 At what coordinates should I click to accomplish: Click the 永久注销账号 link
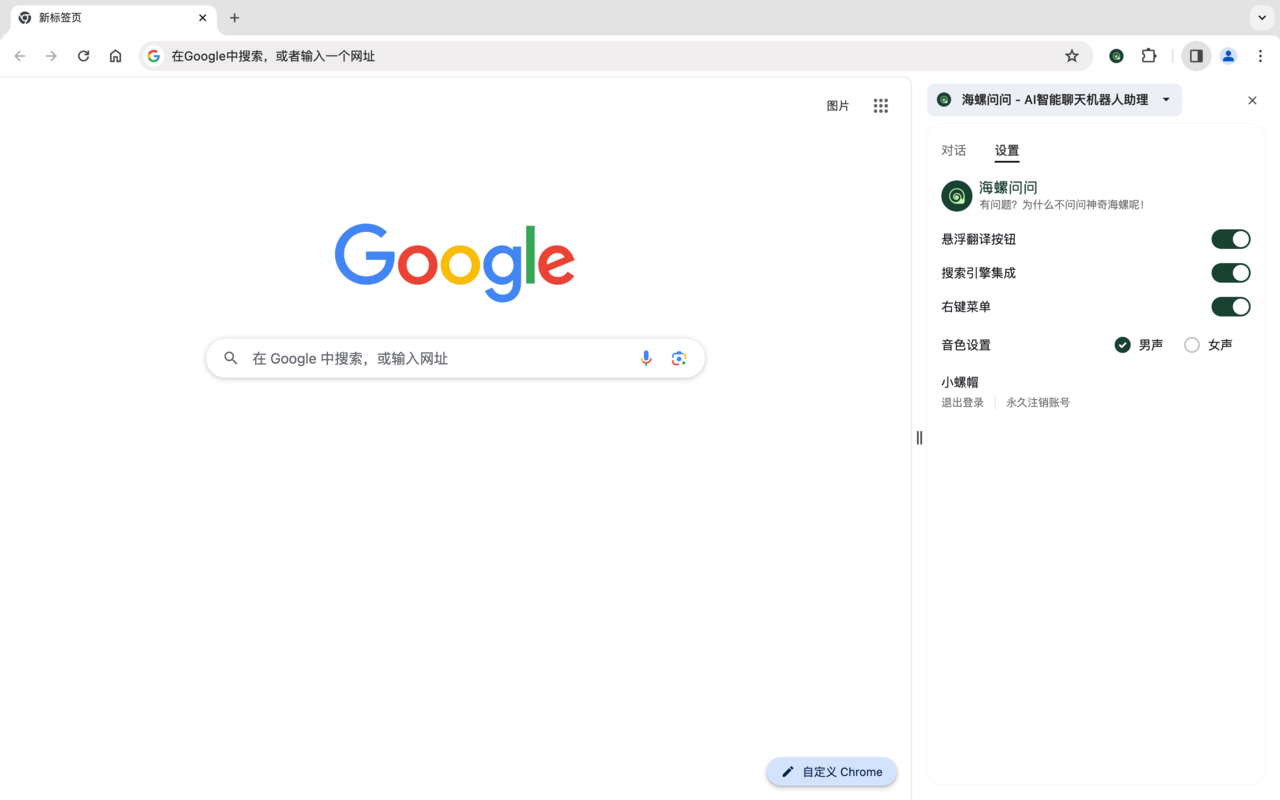click(x=1038, y=403)
